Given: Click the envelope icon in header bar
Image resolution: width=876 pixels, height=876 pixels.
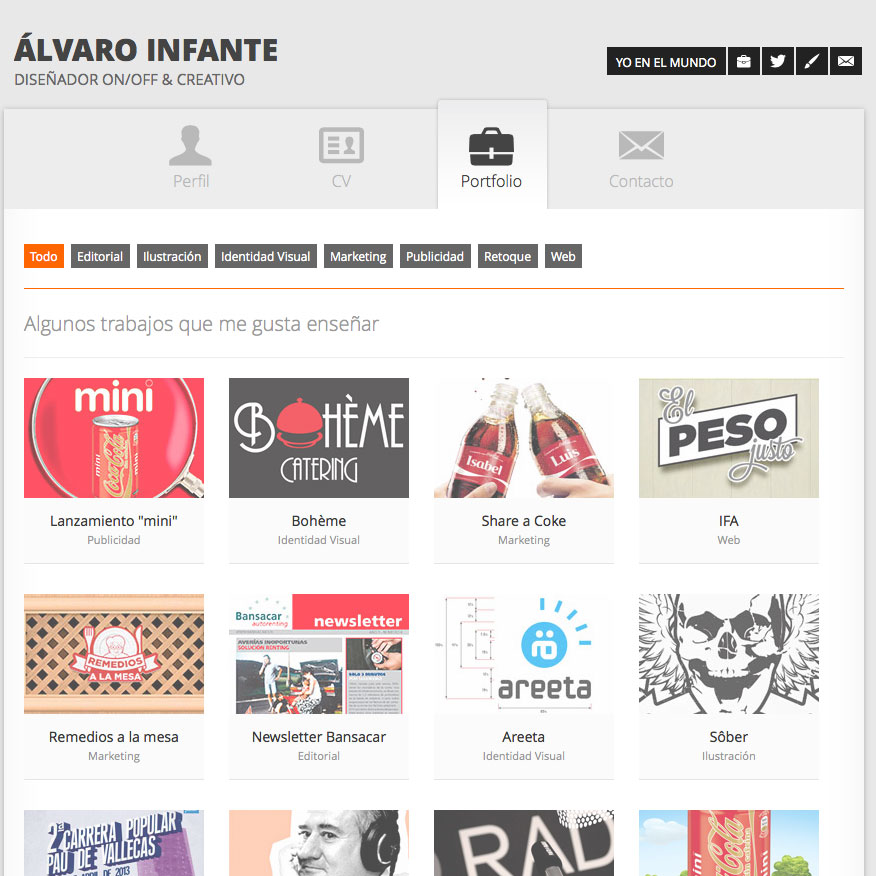Looking at the screenshot, I should point(846,61).
